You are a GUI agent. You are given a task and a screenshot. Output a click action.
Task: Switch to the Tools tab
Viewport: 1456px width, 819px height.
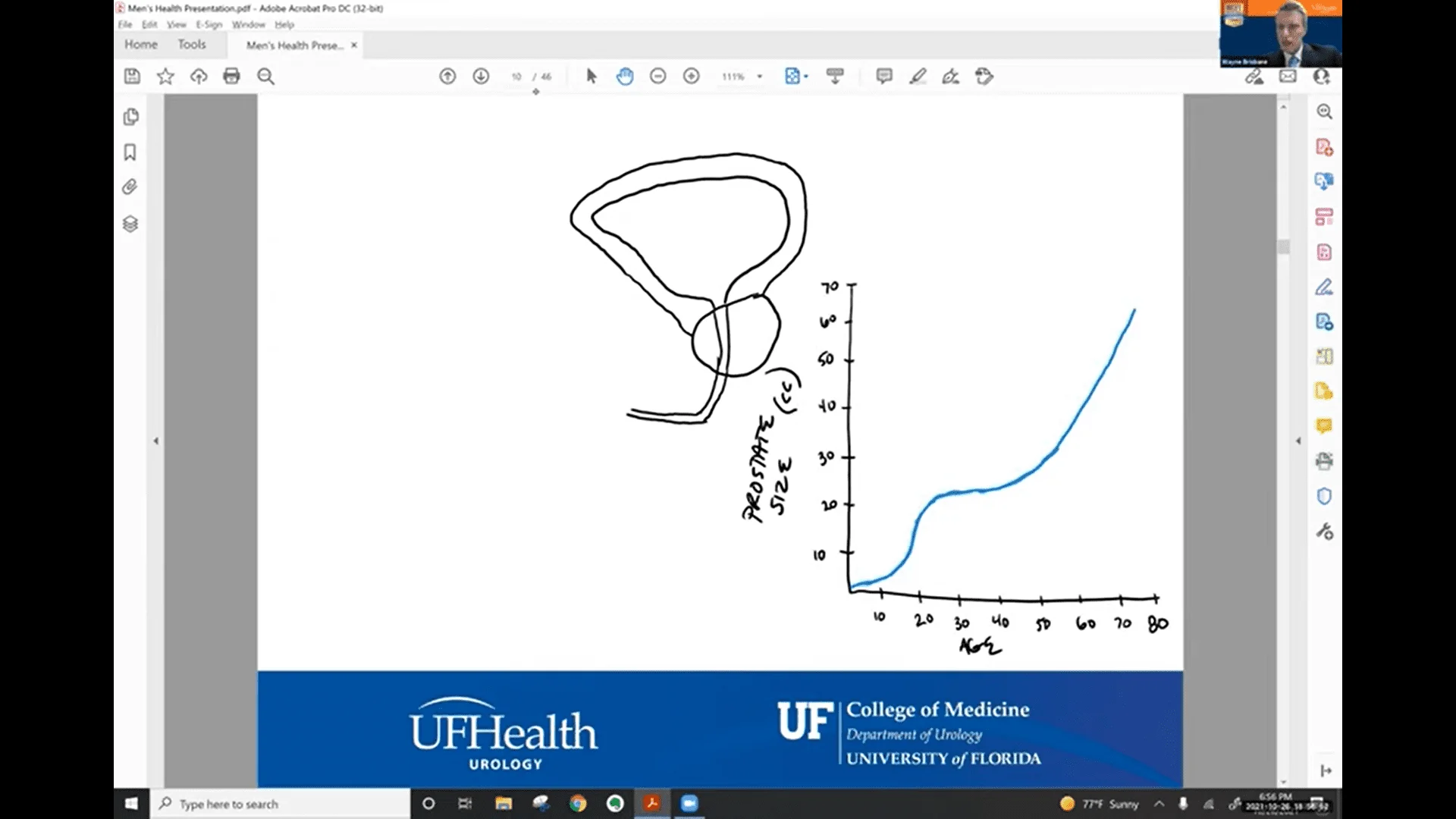[192, 45]
